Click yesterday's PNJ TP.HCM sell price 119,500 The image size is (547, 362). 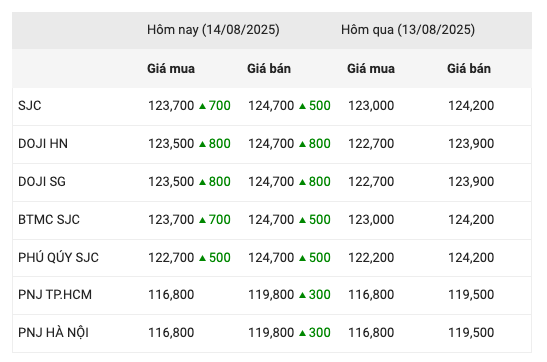click(471, 295)
